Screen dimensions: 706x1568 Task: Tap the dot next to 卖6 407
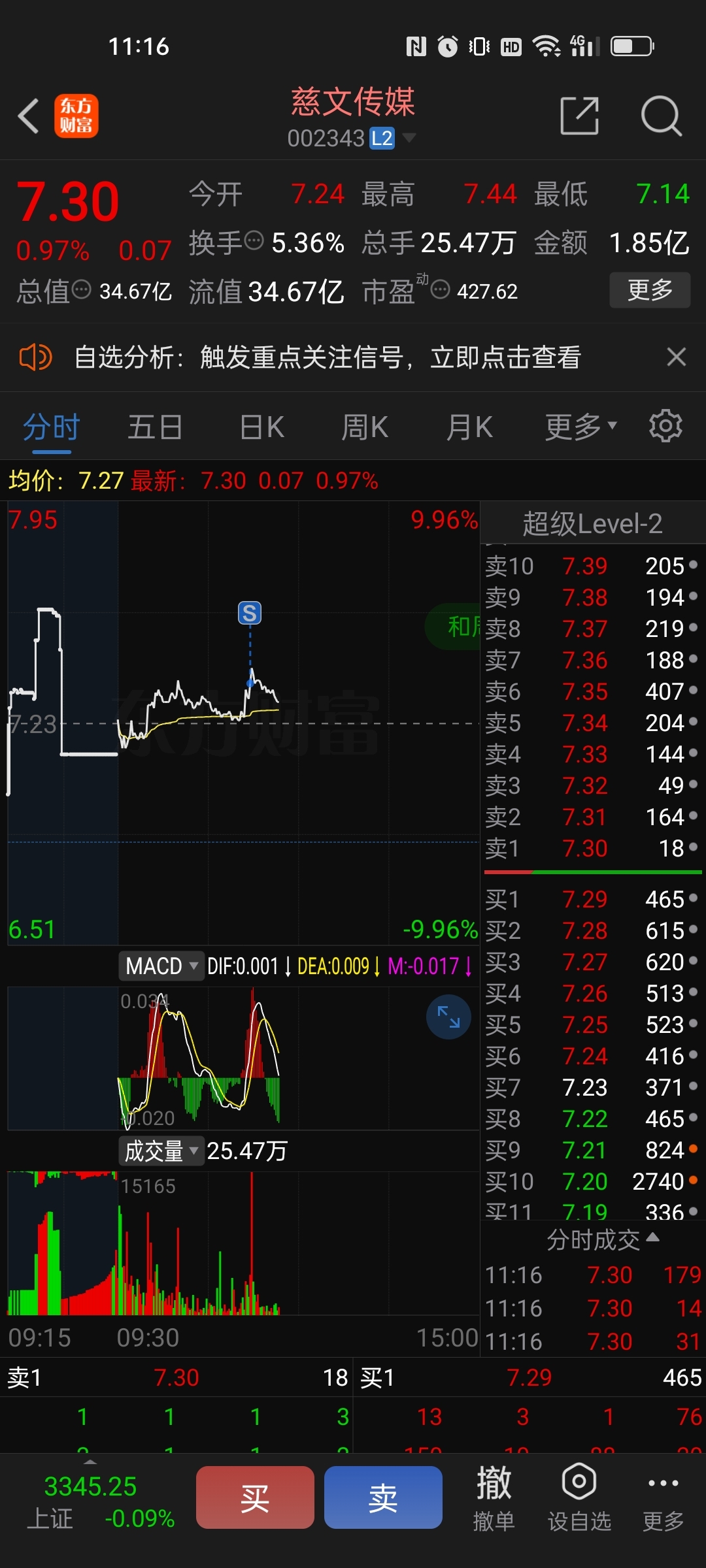tap(694, 690)
